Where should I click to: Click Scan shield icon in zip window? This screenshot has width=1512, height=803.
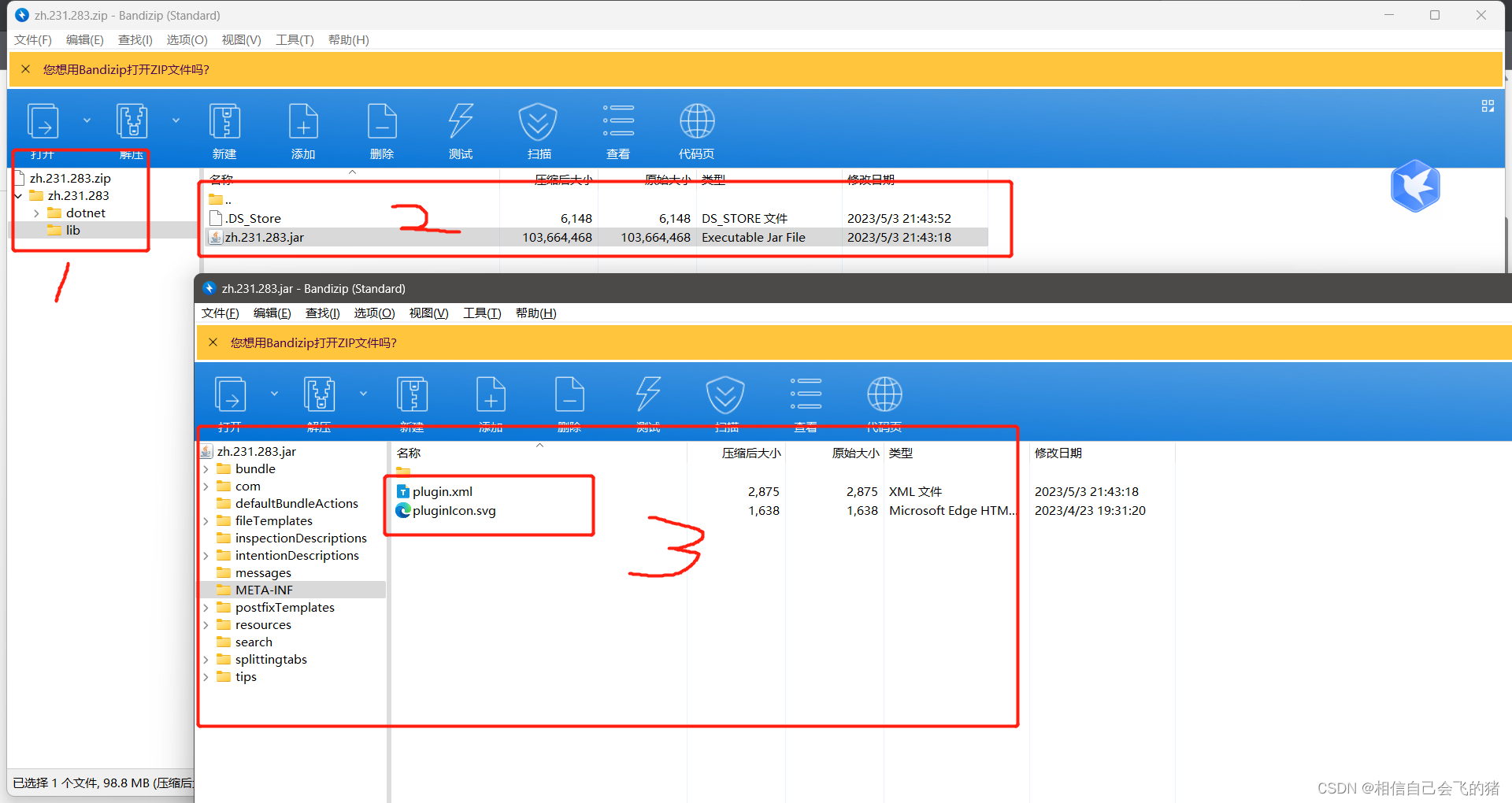pyautogui.click(x=539, y=122)
